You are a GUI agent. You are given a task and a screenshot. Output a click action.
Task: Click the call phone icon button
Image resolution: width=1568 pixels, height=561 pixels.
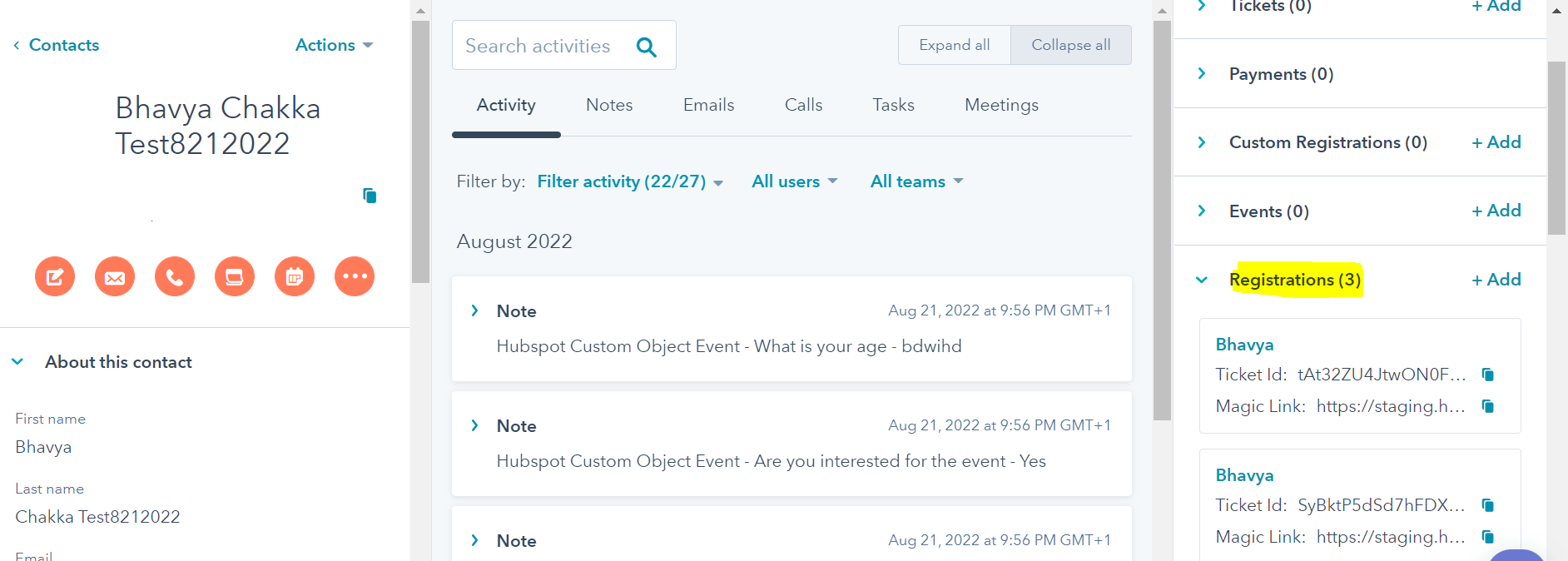(x=175, y=276)
